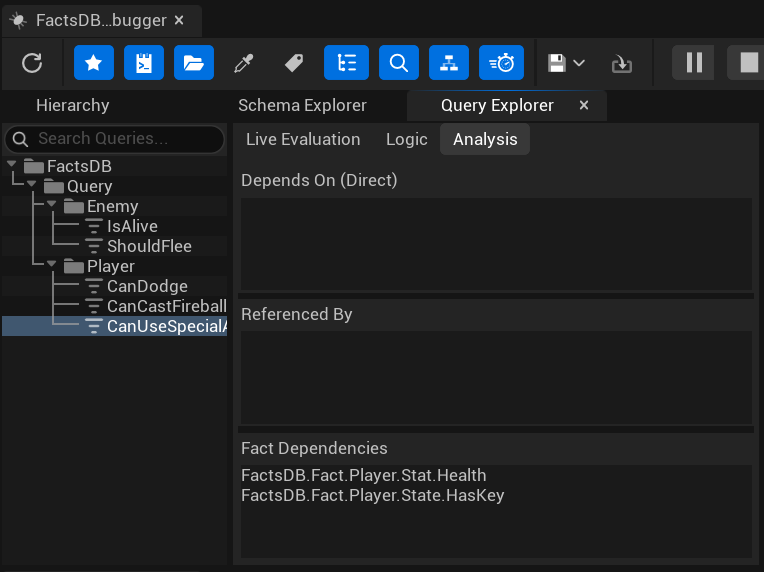Click the folder icon next to Enemy
This screenshot has height=572, width=764.
(x=74, y=207)
